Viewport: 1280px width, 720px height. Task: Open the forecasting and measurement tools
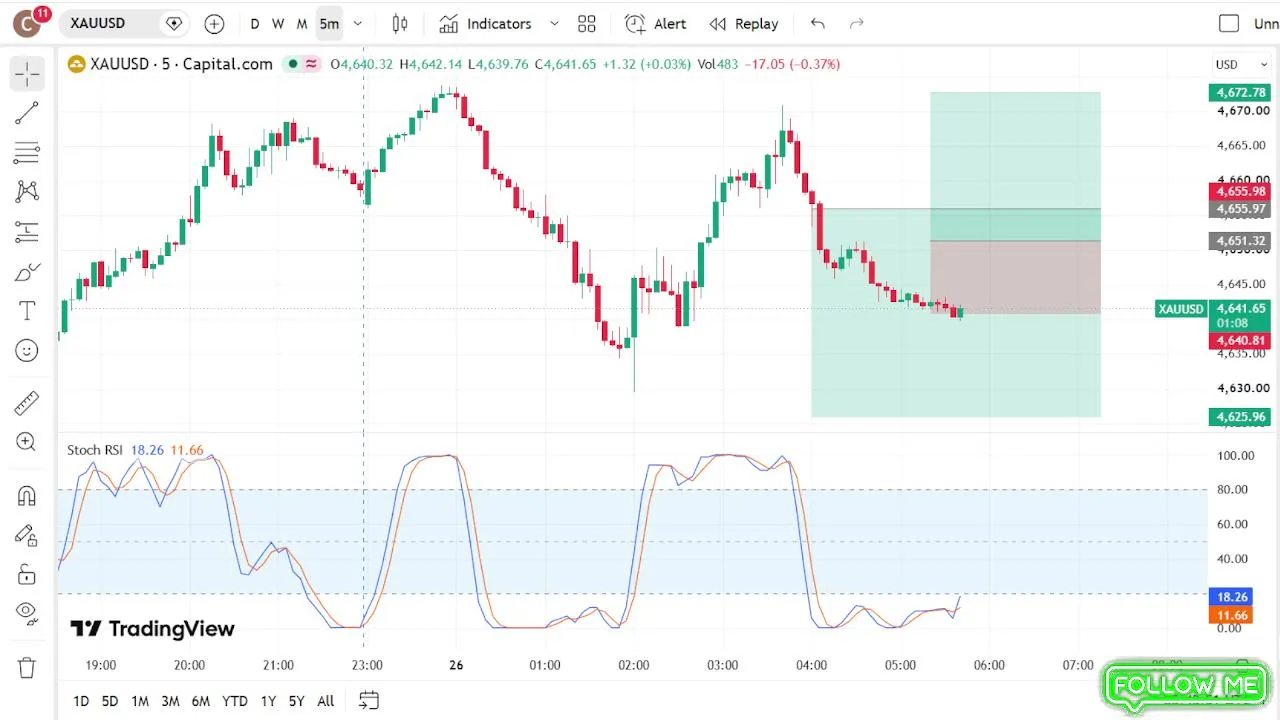[27, 232]
